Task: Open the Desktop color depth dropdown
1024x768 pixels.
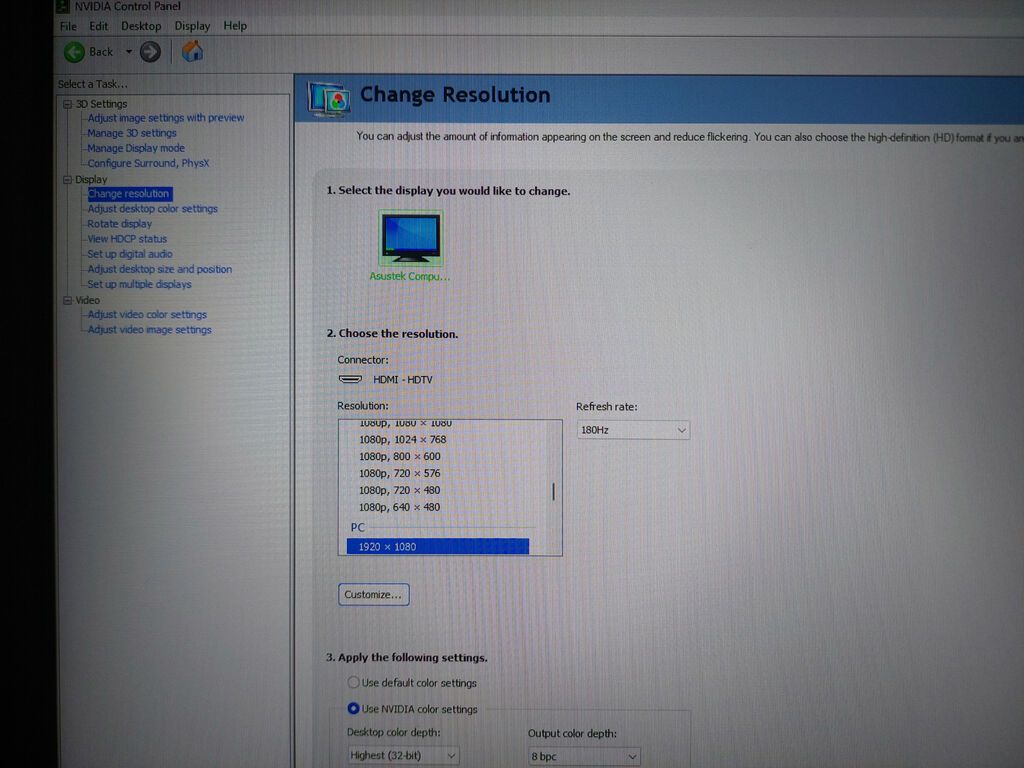Action: [x=403, y=756]
